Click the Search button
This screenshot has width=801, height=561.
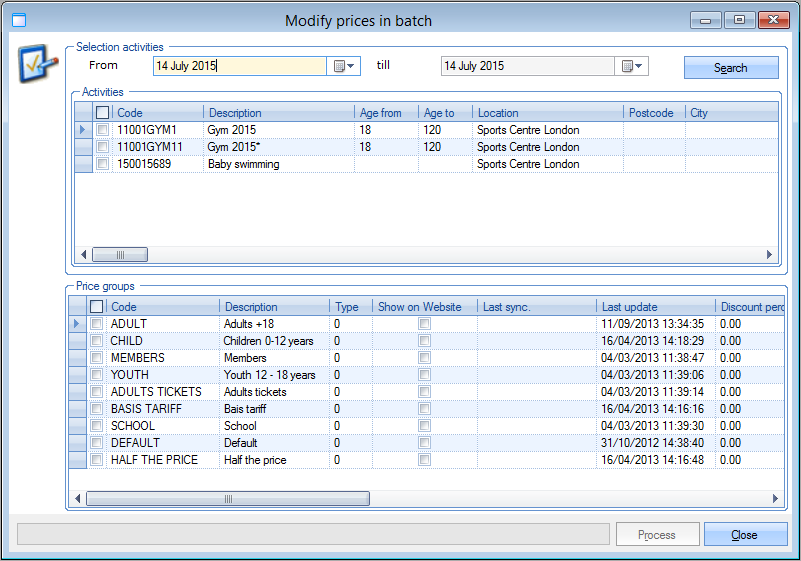tap(730, 67)
